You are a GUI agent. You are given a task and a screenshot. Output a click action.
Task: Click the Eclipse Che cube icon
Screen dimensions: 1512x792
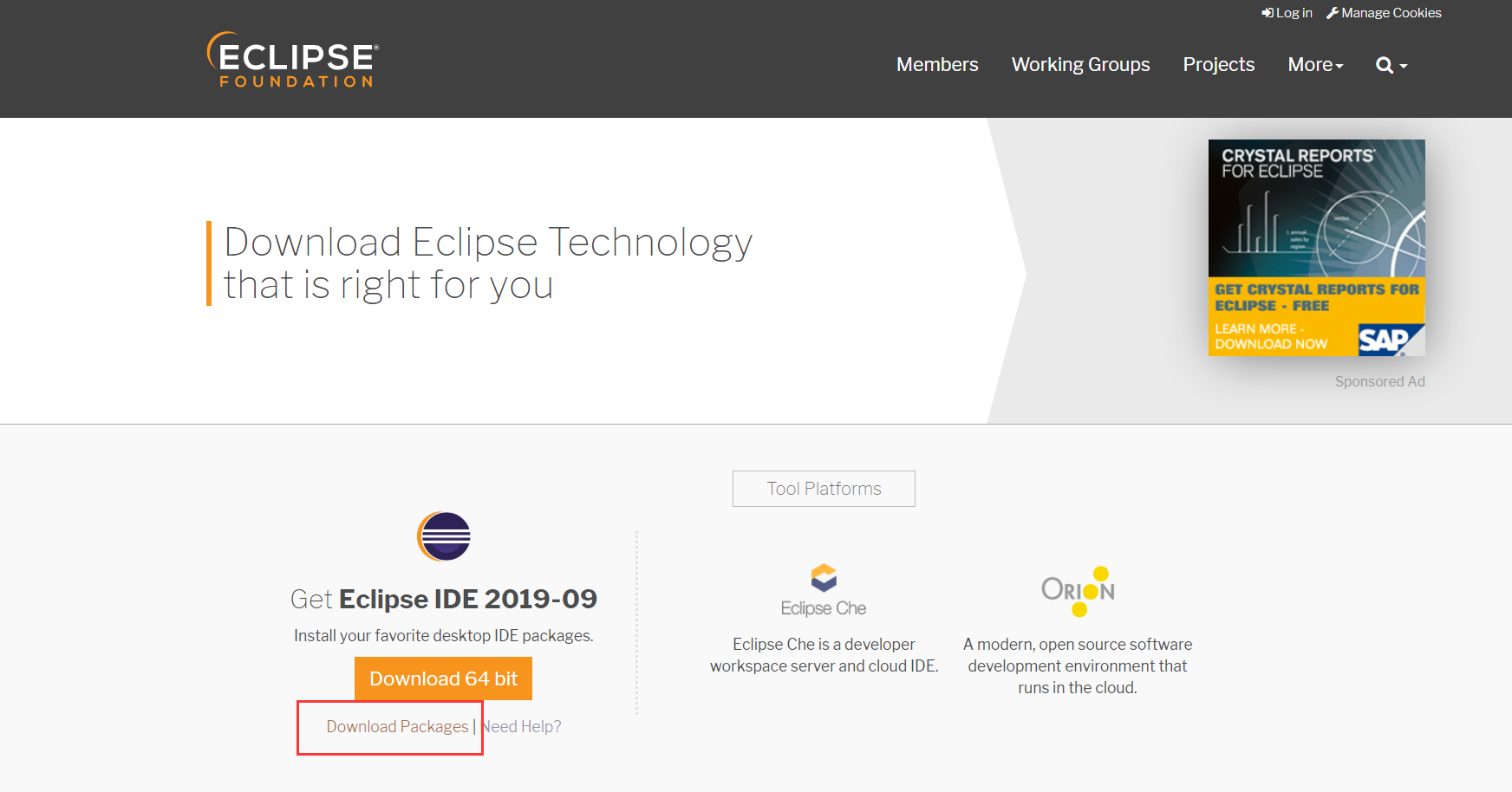(824, 577)
